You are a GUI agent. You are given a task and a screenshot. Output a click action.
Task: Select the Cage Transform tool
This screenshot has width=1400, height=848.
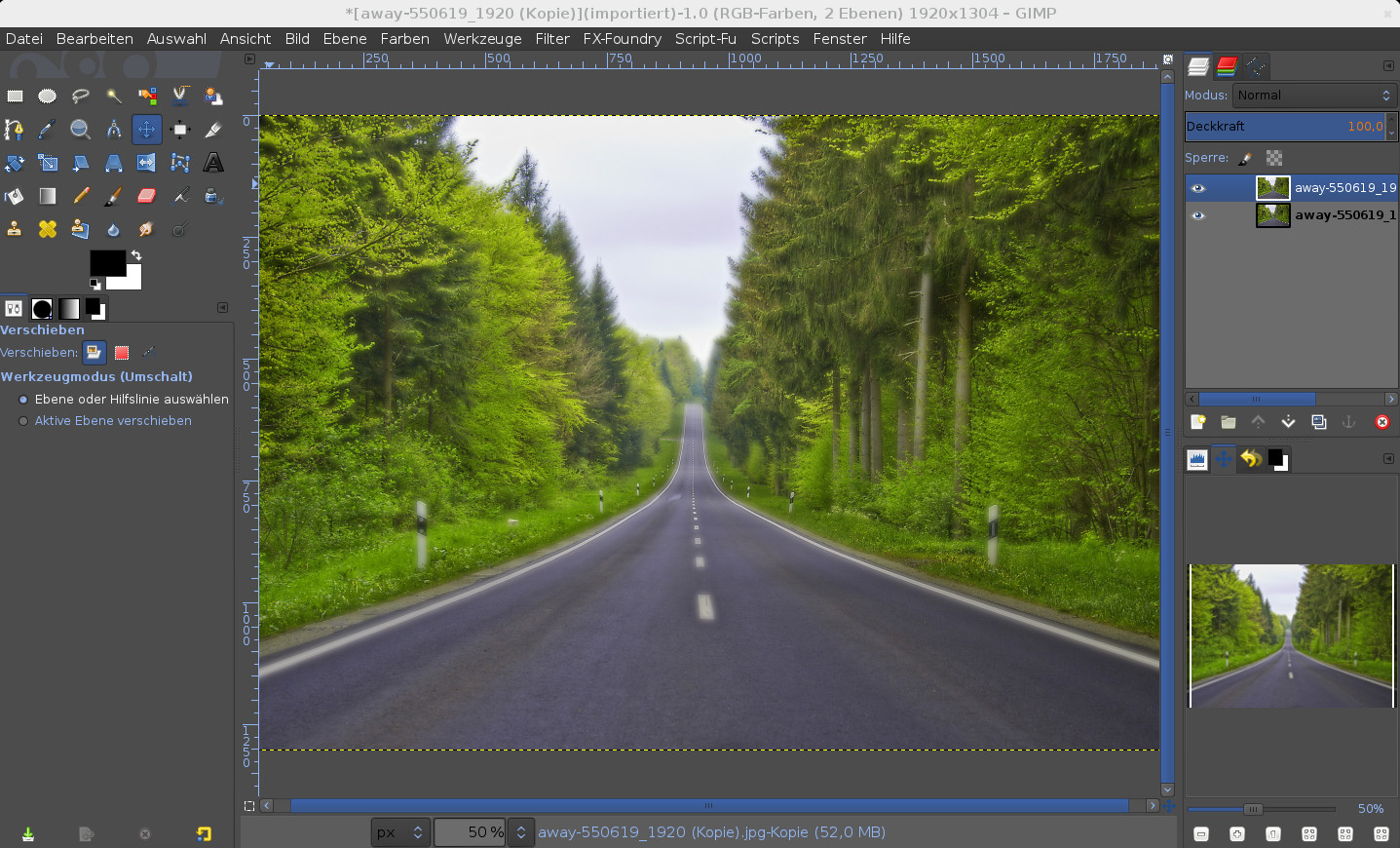coord(180,163)
